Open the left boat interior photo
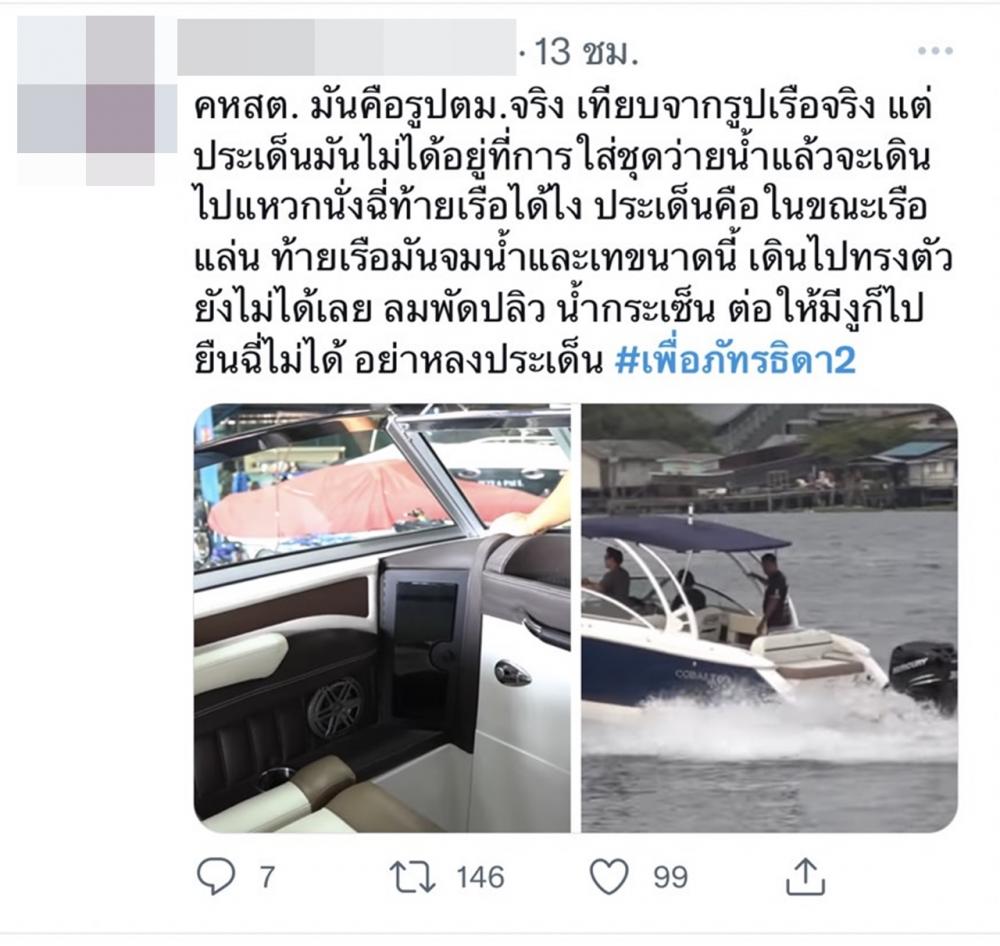 (x=382, y=618)
